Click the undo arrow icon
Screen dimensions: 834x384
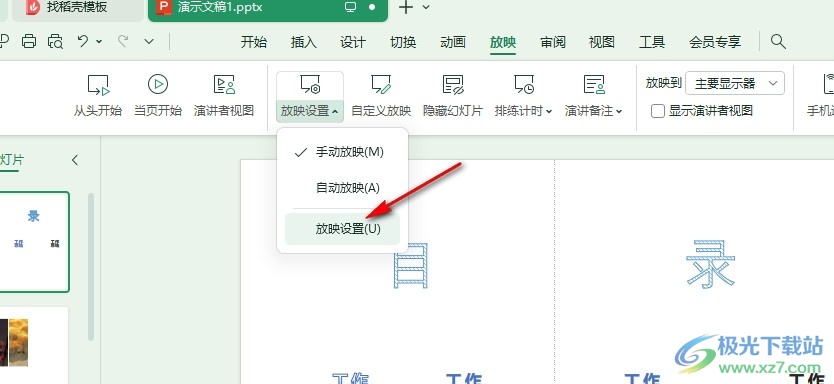pos(83,41)
